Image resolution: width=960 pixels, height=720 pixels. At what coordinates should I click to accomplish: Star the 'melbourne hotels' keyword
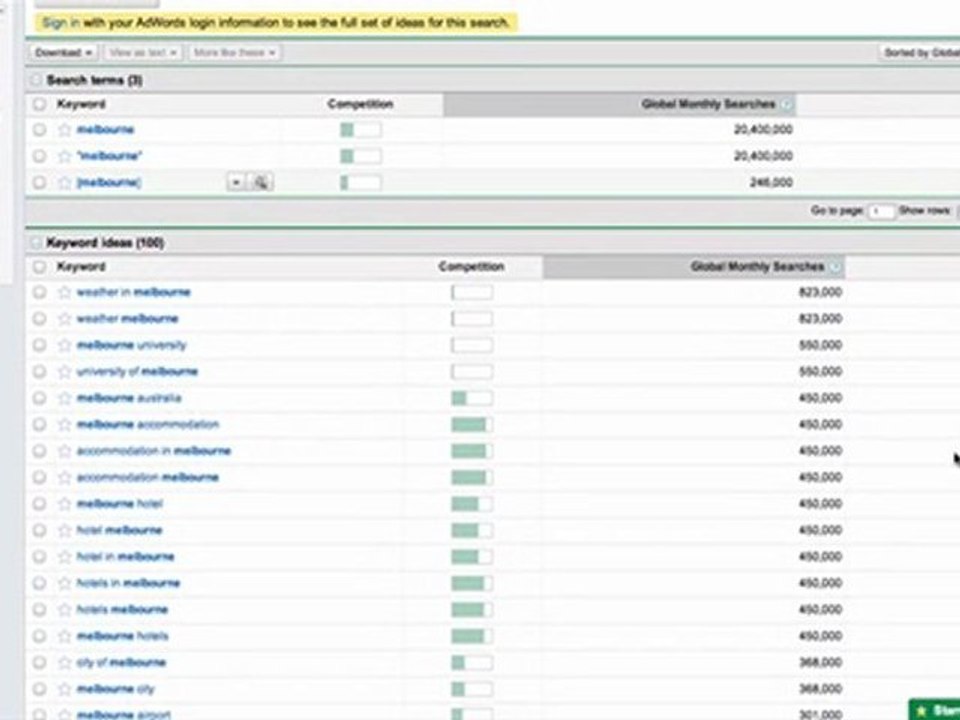[x=64, y=636]
